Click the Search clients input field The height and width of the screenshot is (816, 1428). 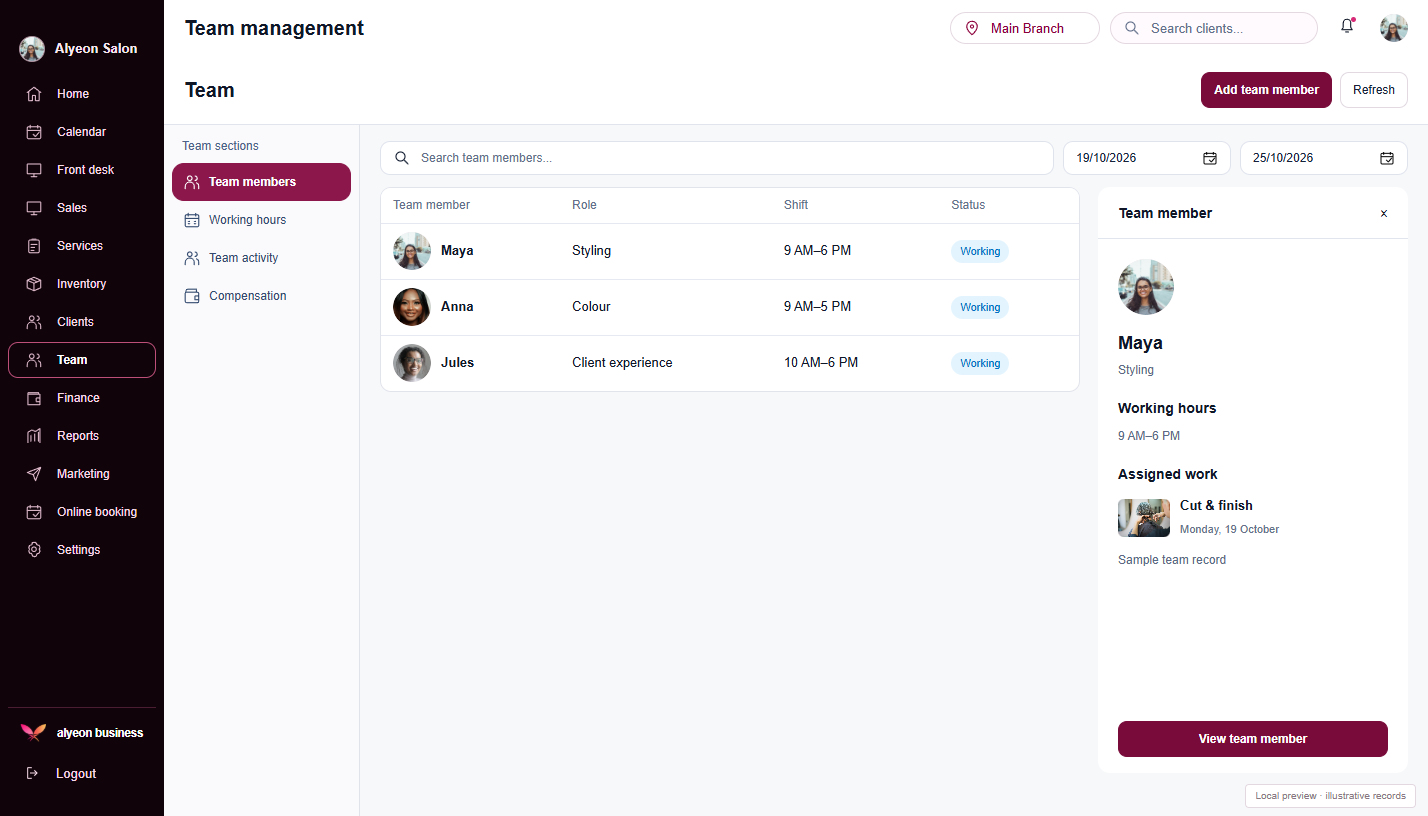point(1214,28)
